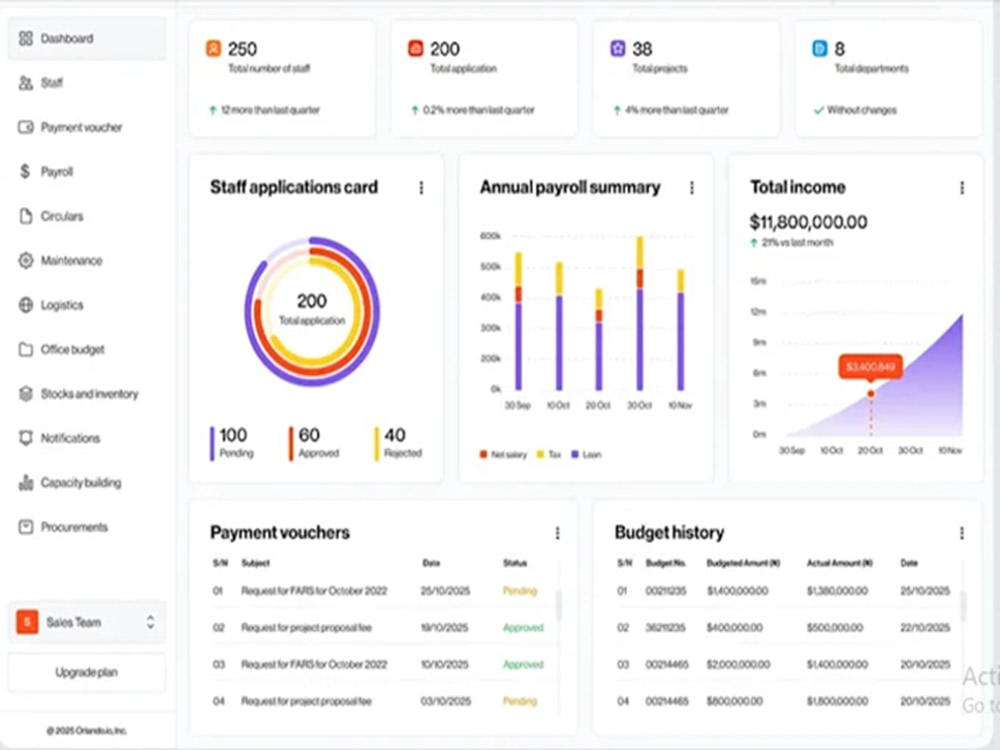Viewport: 1000px width, 750px height.
Task: Click budget number 36211235
Action: click(666, 628)
